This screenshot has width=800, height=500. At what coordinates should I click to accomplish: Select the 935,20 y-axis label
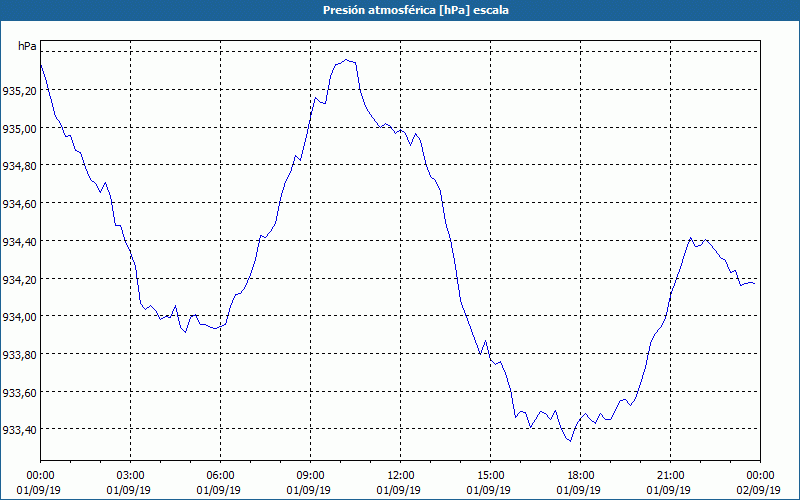[19, 91]
